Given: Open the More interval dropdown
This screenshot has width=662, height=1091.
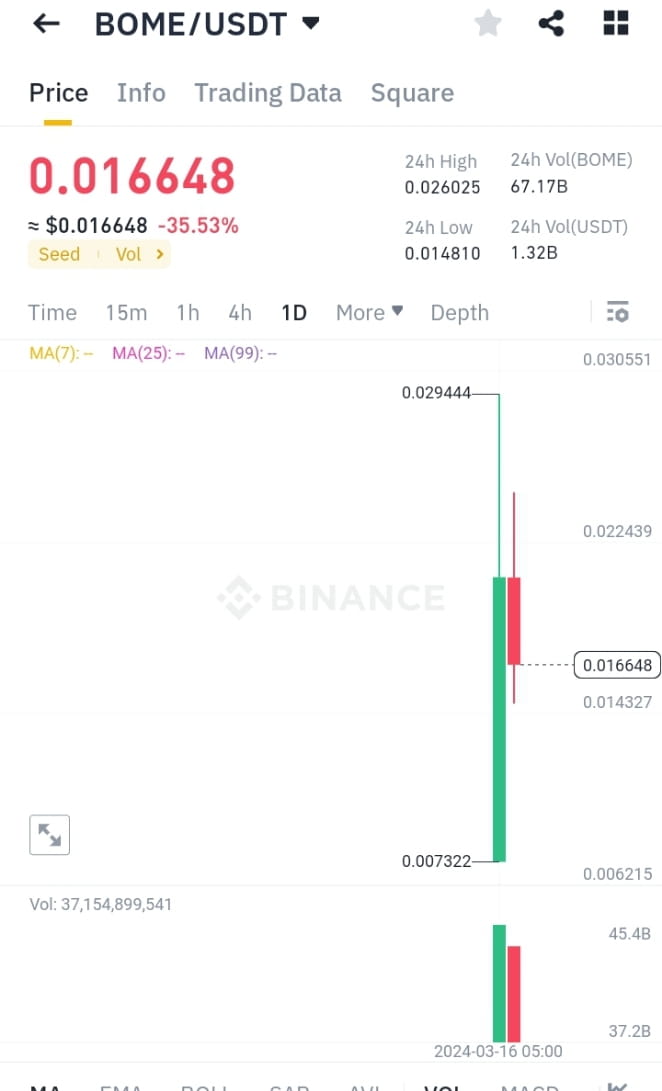Looking at the screenshot, I should coord(368,312).
